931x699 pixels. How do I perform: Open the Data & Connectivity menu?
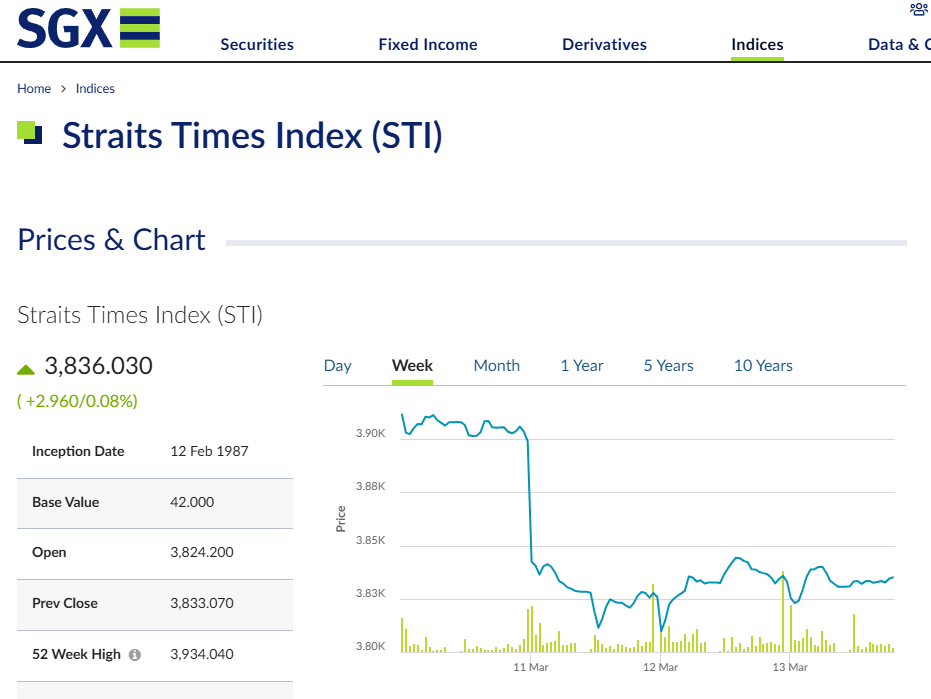coord(899,45)
